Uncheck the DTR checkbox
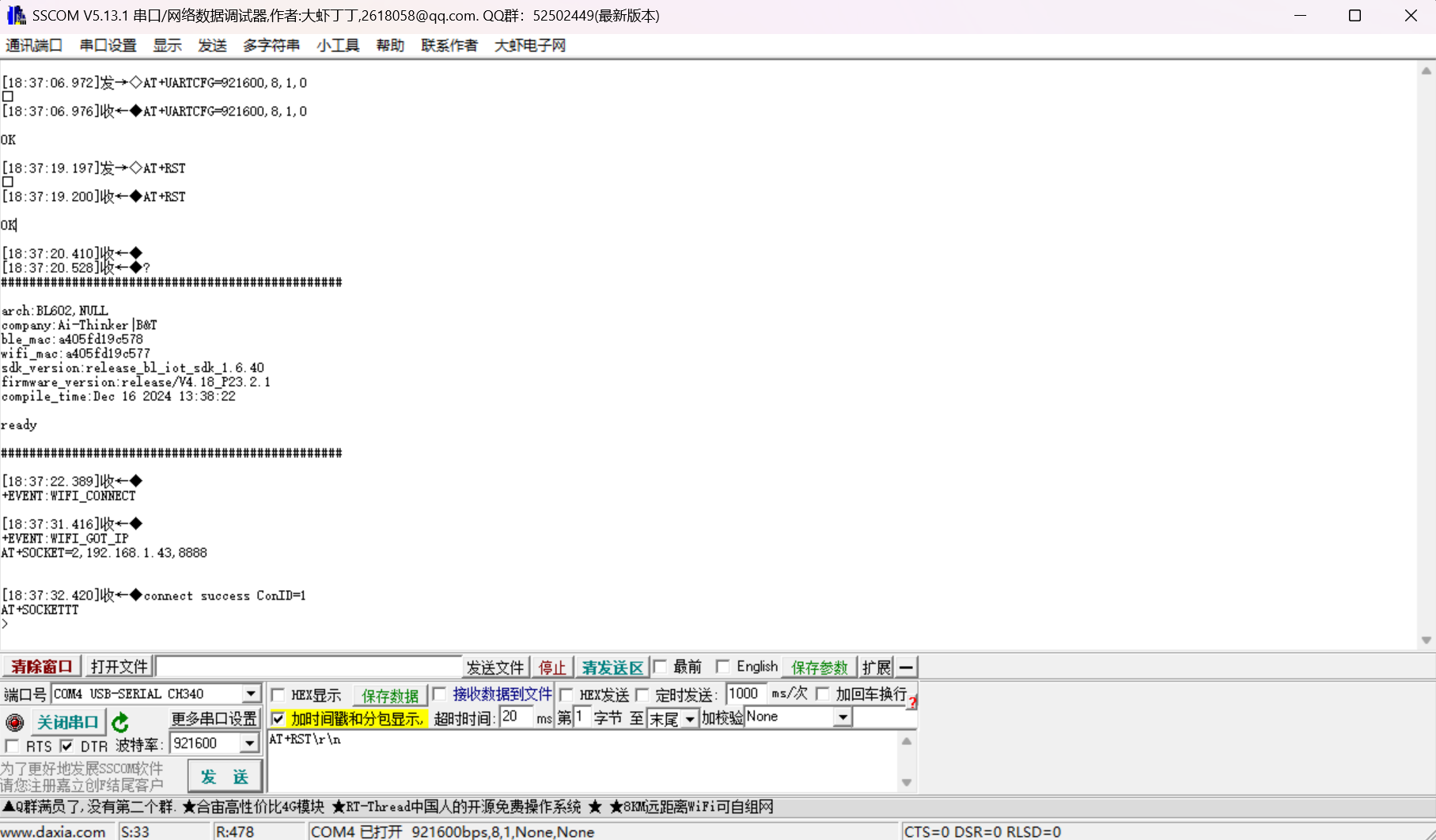The image size is (1436, 840). pos(67,746)
